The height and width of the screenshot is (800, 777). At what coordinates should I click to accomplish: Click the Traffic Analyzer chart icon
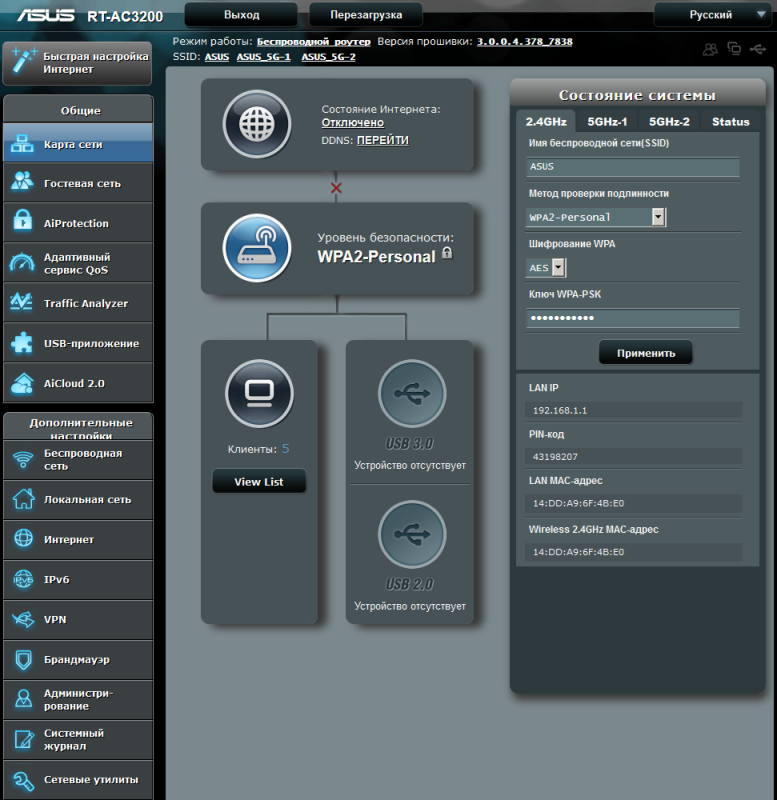(22, 302)
